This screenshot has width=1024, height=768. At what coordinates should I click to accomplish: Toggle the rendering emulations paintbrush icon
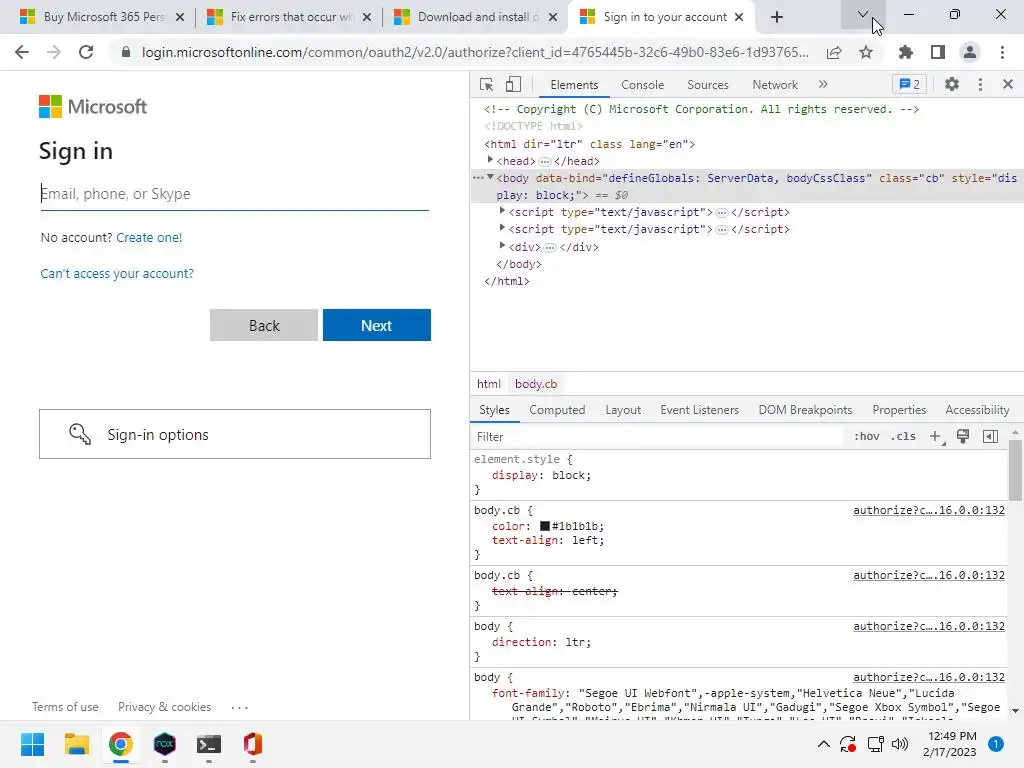point(963,436)
